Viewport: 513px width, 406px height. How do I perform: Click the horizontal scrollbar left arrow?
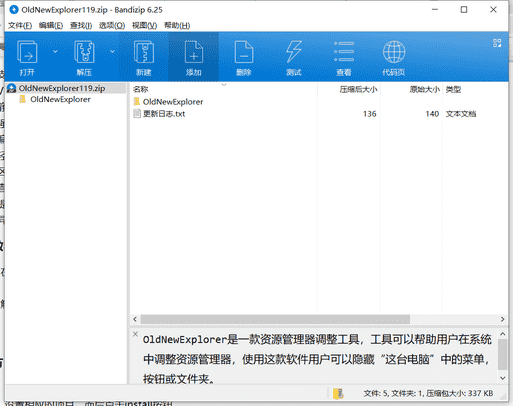coord(135,319)
